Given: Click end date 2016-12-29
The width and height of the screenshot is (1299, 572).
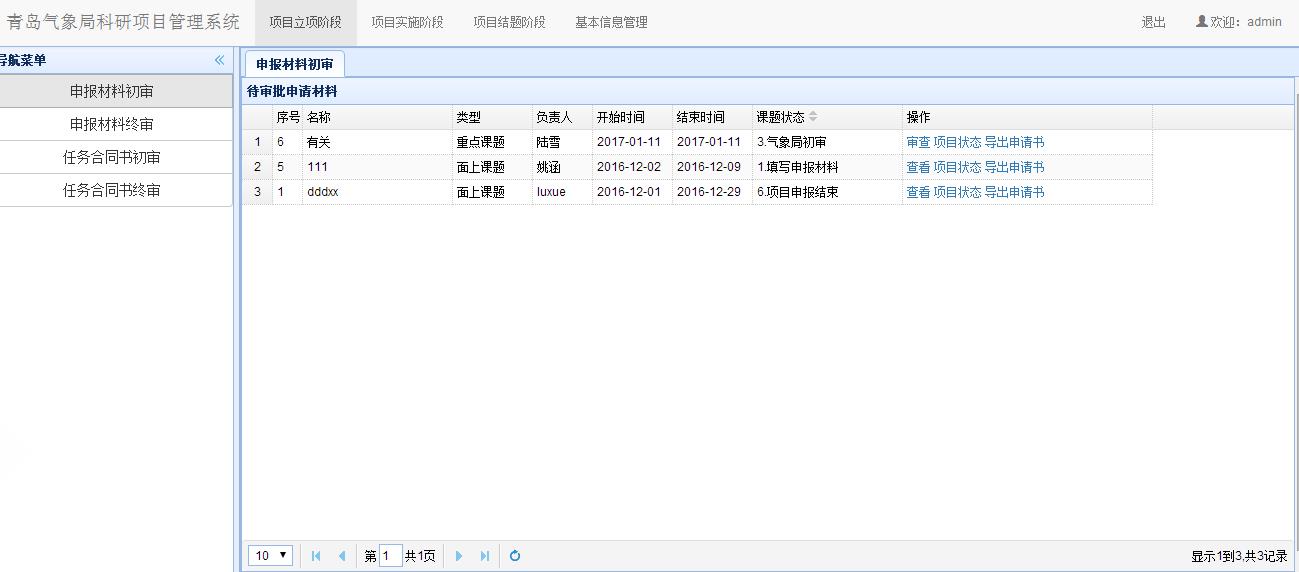Looking at the screenshot, I should click(x=712, y=192).
